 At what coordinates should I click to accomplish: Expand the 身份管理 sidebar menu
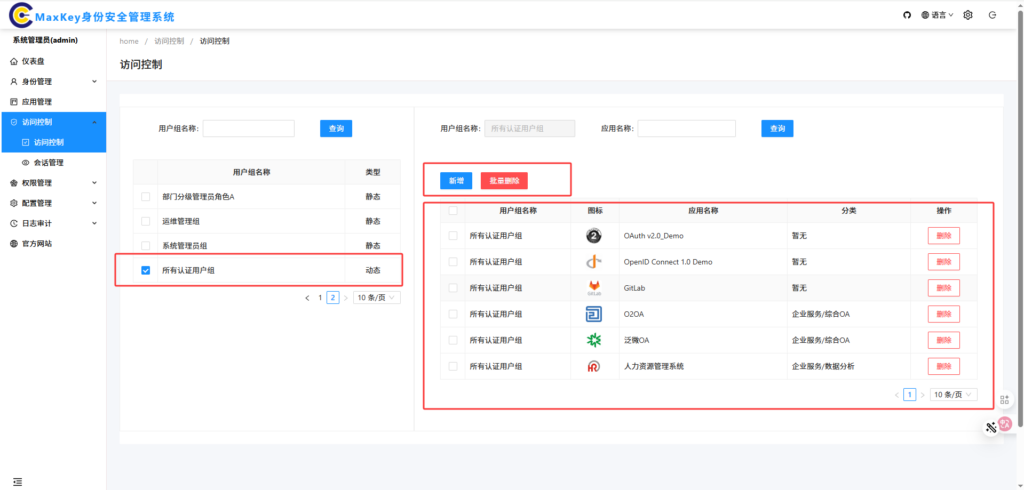pos(52,81)
